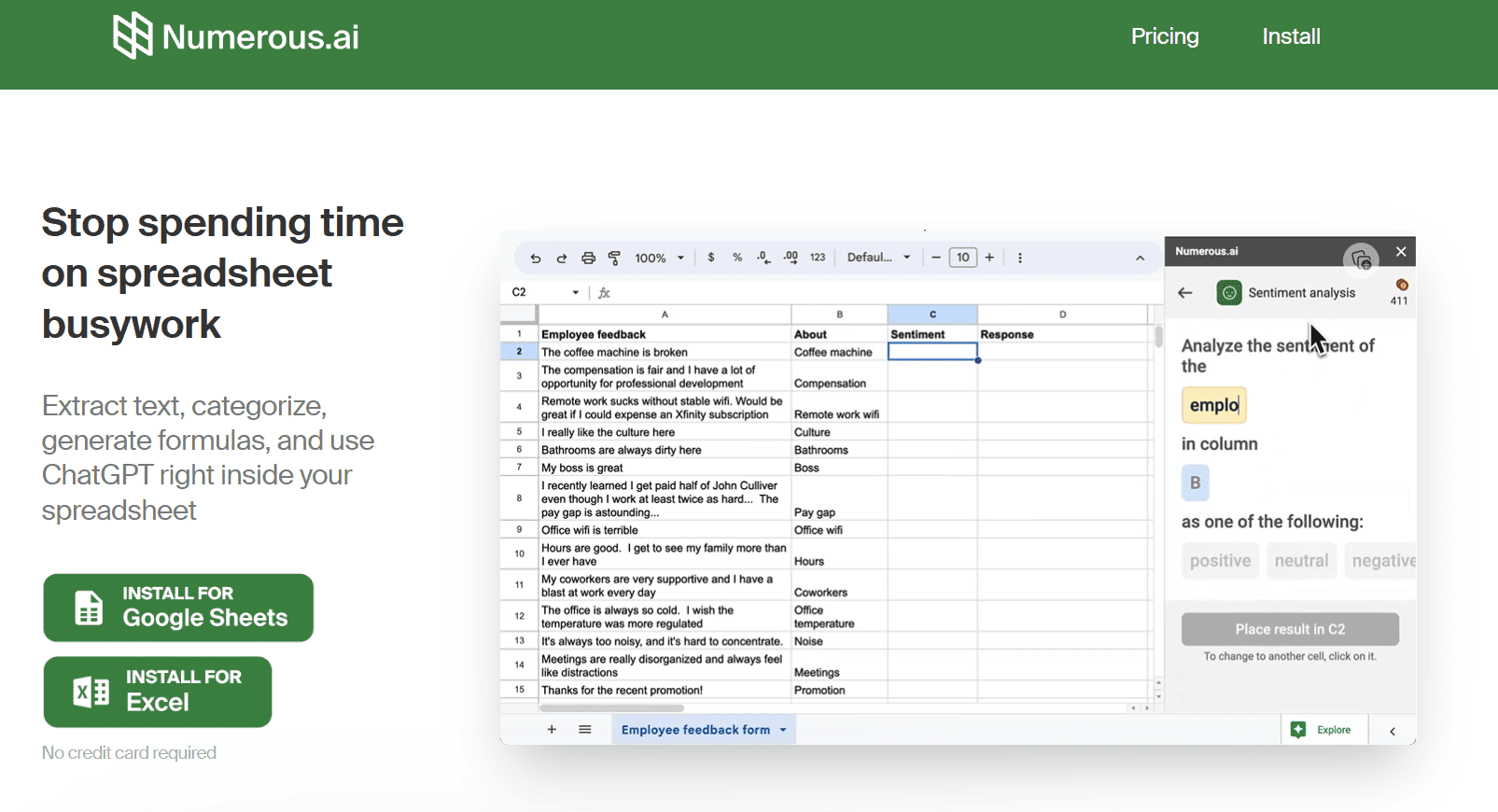
Task: Open the 100% zoom dropdown
Action: pos(659,259)
